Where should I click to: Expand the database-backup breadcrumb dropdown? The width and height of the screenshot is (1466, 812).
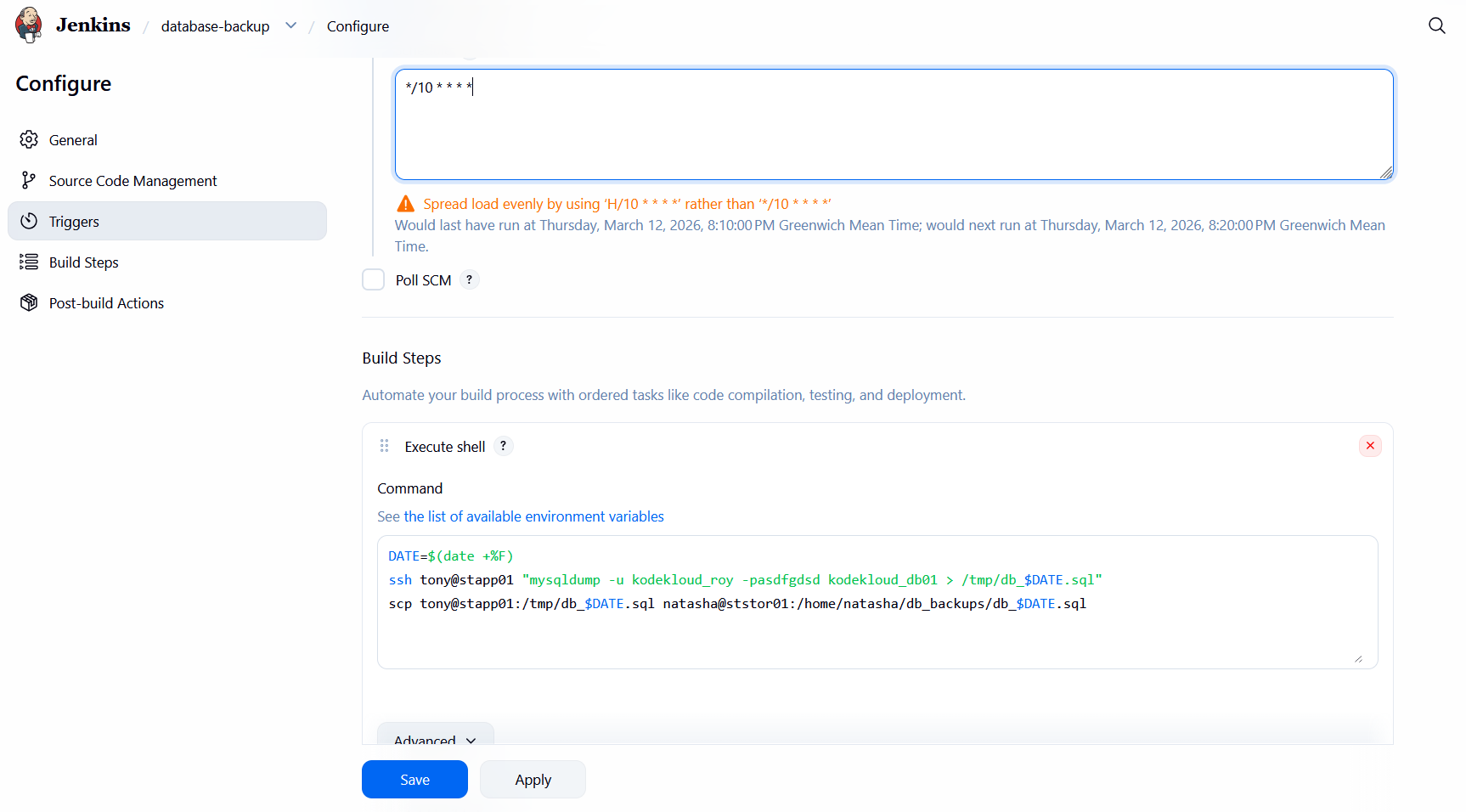click(290, 25)
